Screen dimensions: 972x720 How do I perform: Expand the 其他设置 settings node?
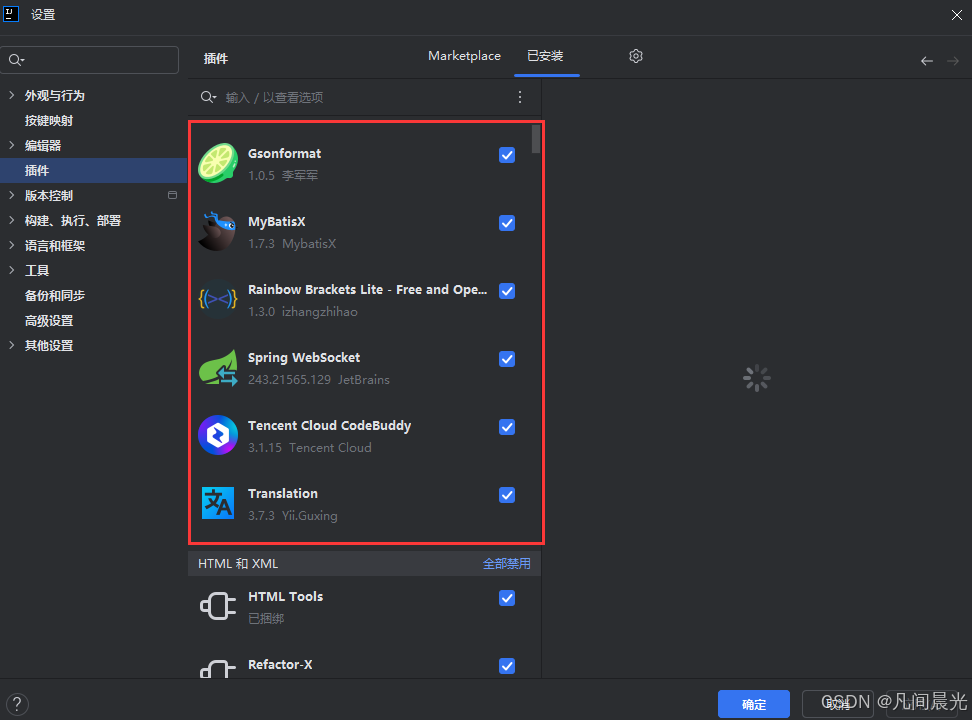point(11,345)
